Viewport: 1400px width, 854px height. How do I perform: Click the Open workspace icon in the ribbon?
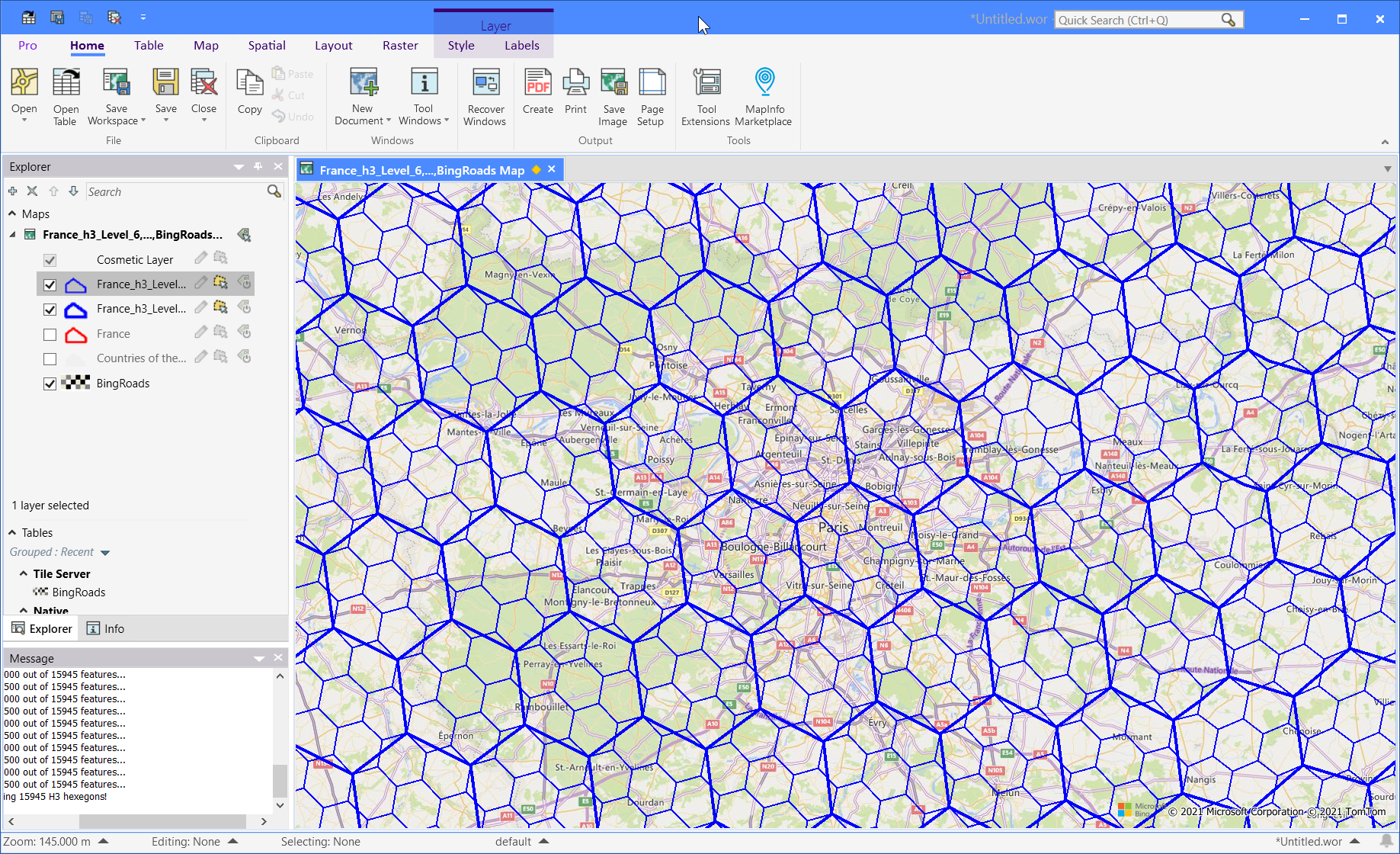coord(24,82)
